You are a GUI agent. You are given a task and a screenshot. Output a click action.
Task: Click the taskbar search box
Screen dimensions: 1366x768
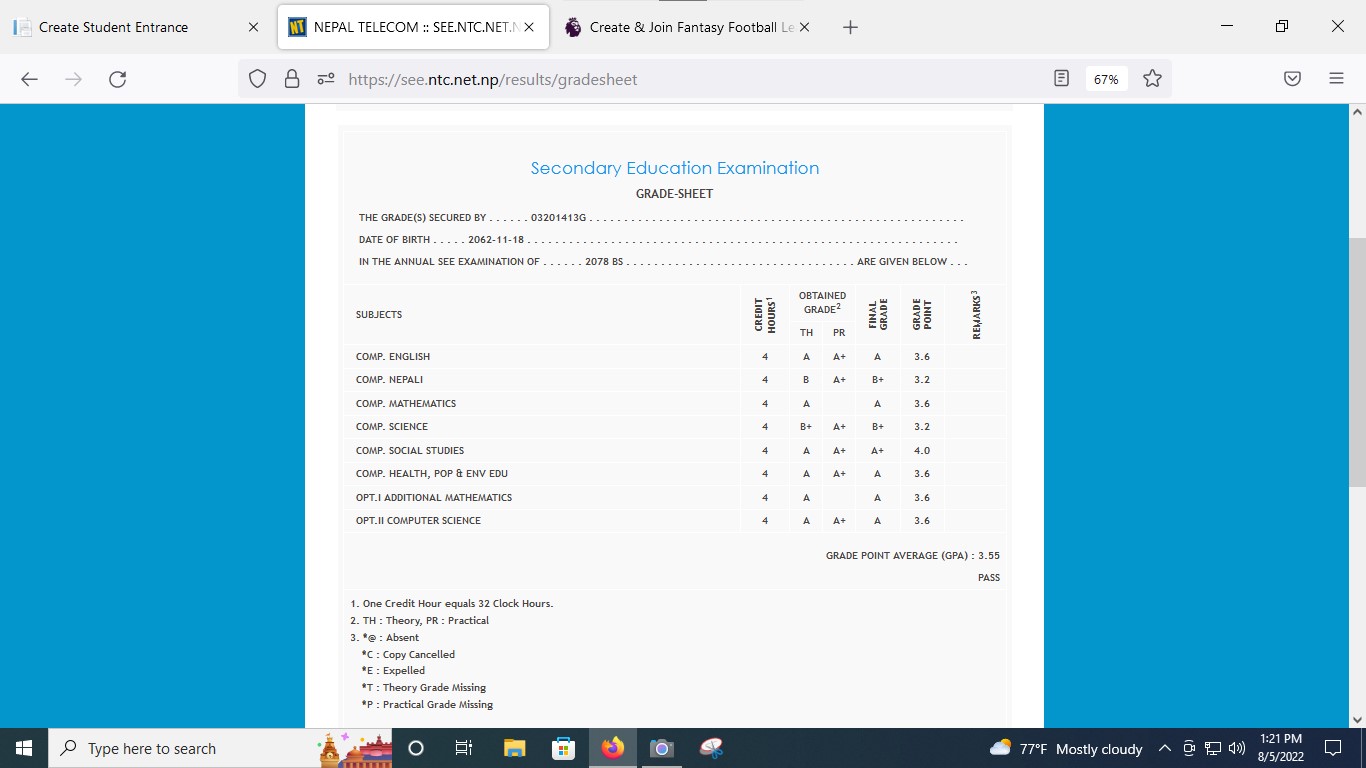180,748
